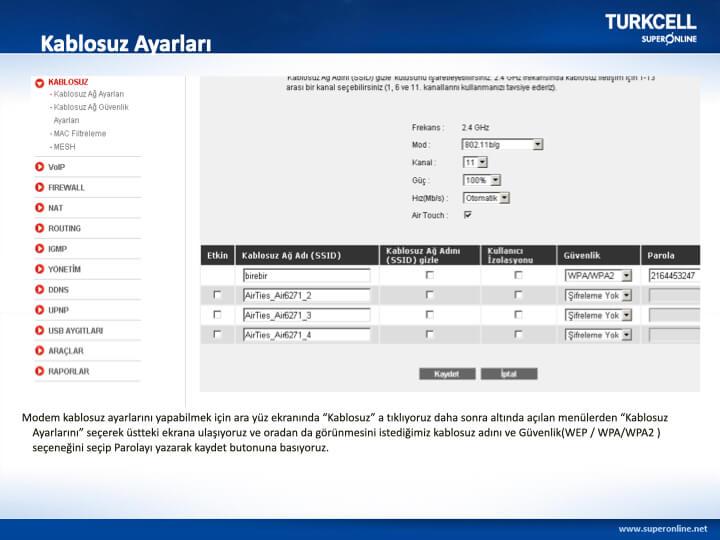This screenshot has height=540, width=720.
Task: Check hide SSID for the birebir network
Action: click(x=430, y=275)
